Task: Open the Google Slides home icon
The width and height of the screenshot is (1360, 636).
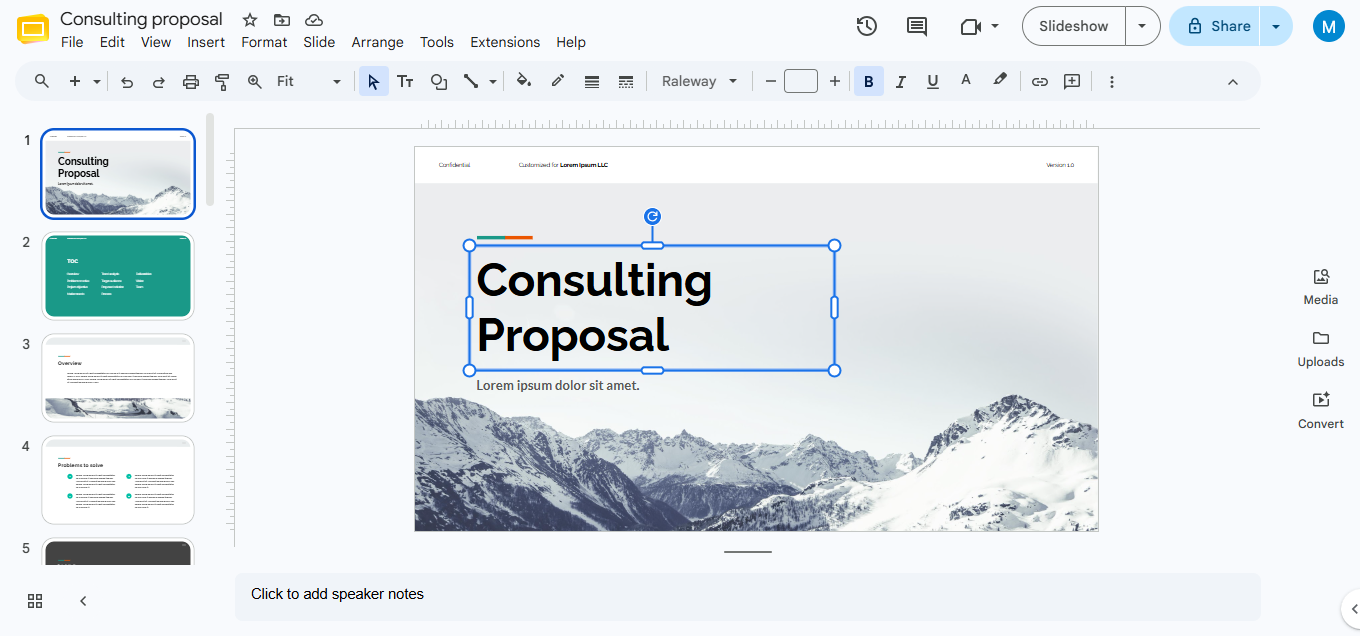Action: click(33, 29)
